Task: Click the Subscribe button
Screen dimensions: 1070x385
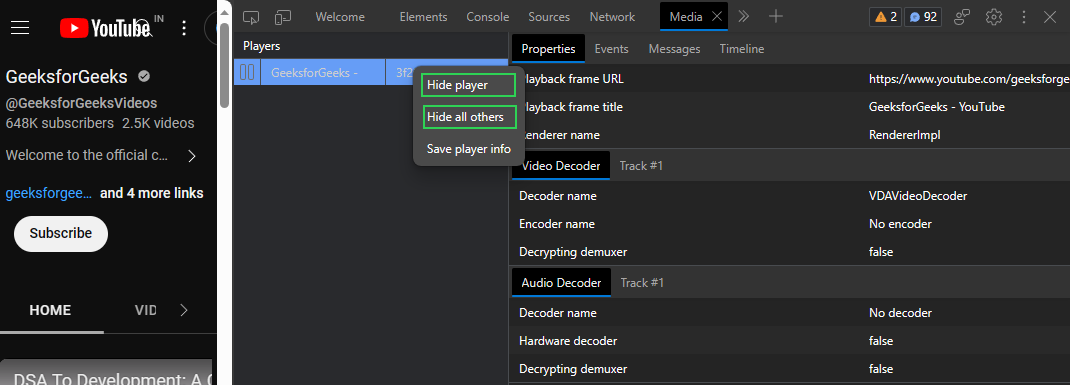Action: [61, 233]
